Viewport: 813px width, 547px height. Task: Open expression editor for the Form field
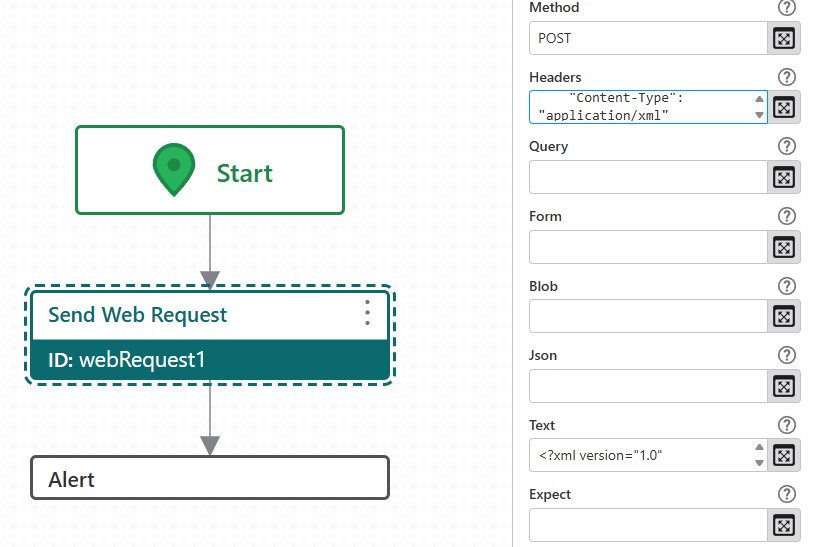783,247
